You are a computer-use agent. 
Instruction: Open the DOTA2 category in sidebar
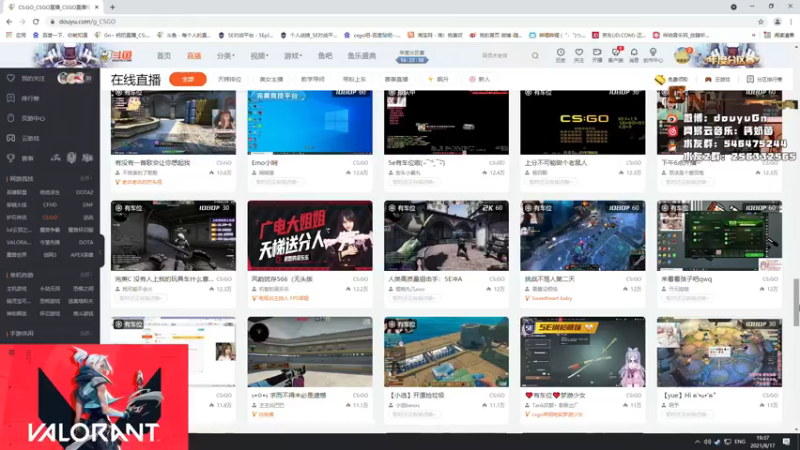point(85,192)
